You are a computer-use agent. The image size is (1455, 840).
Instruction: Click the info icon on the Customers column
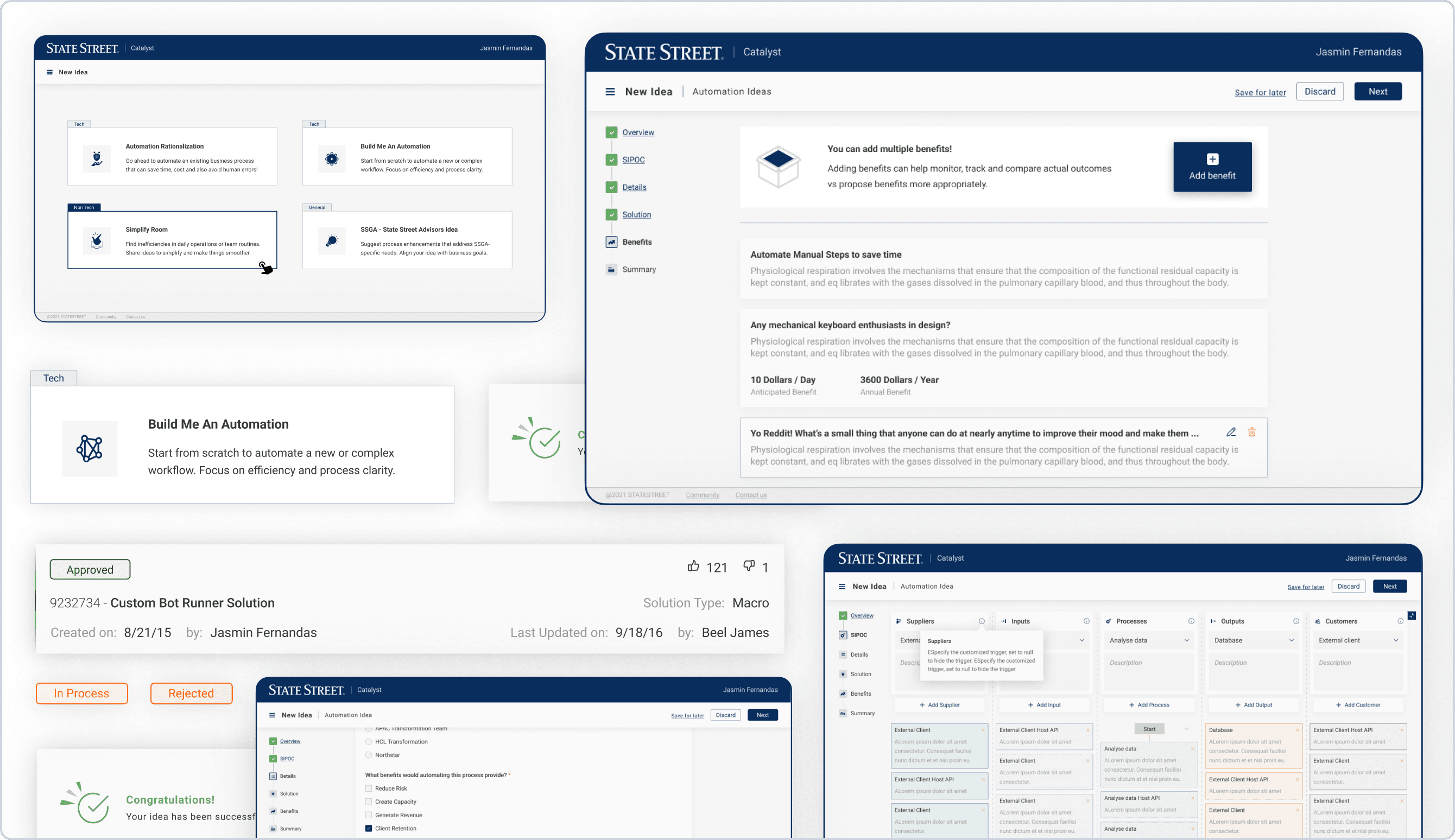pos(1400,621)
